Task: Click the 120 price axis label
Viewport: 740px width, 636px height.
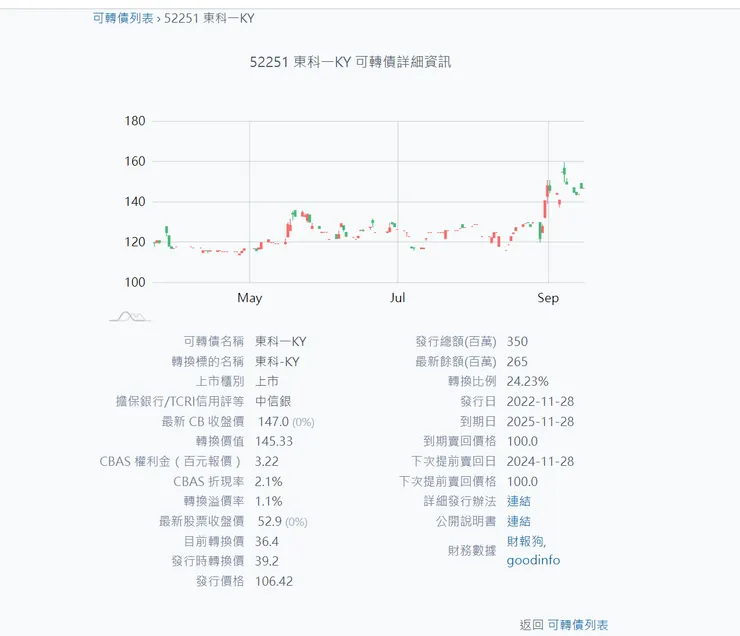Action: 135,242
